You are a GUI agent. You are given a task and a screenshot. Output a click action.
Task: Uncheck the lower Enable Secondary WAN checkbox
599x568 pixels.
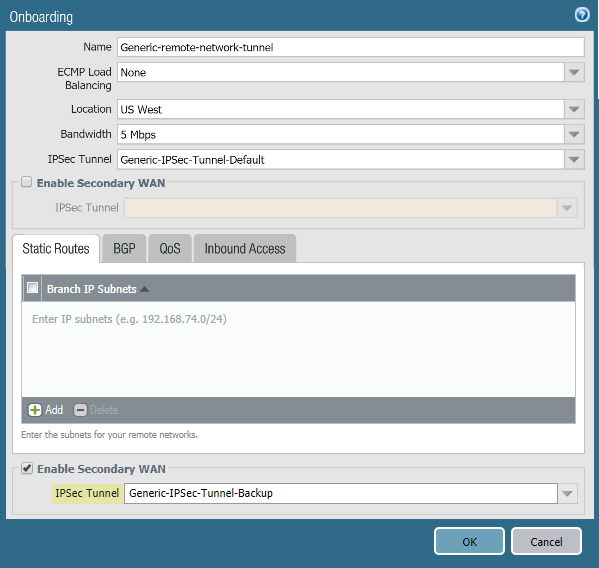[x=27, y=468]
